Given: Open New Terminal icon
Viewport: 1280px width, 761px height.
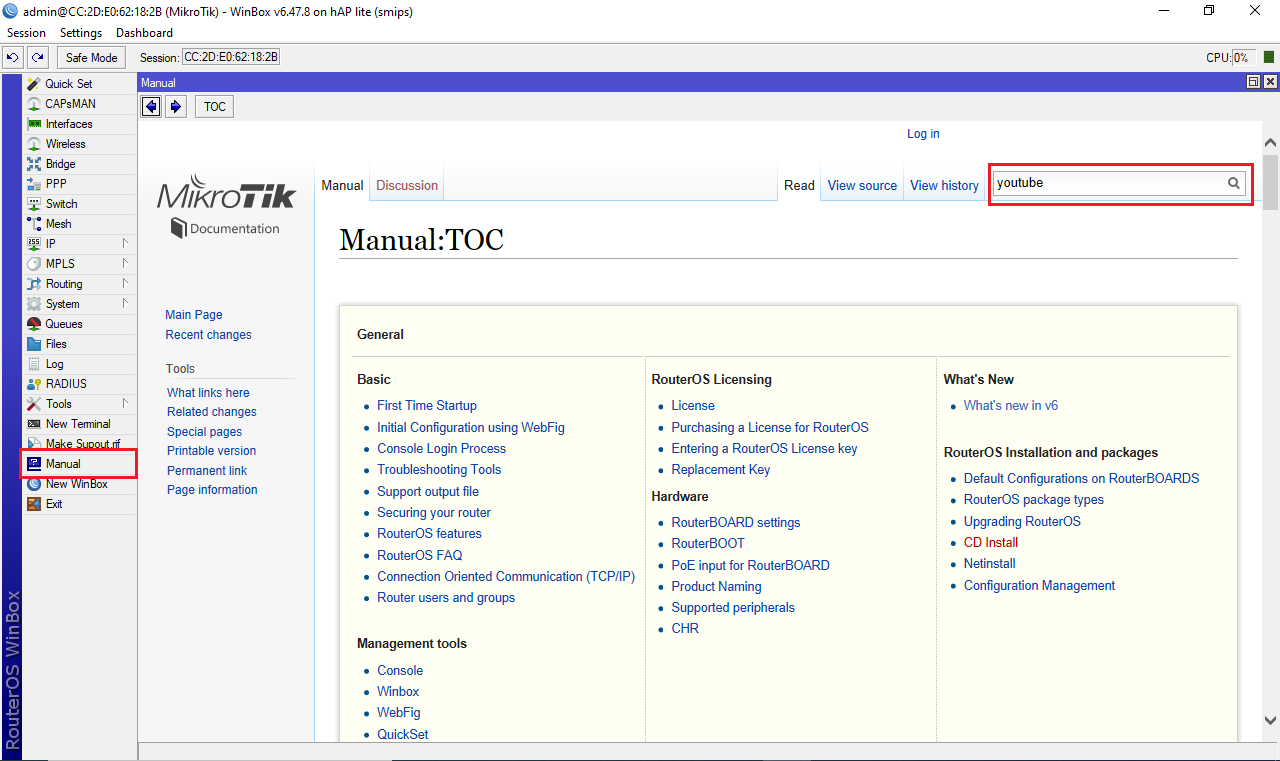Looking at the screenshot, I should tap(34, 424).
